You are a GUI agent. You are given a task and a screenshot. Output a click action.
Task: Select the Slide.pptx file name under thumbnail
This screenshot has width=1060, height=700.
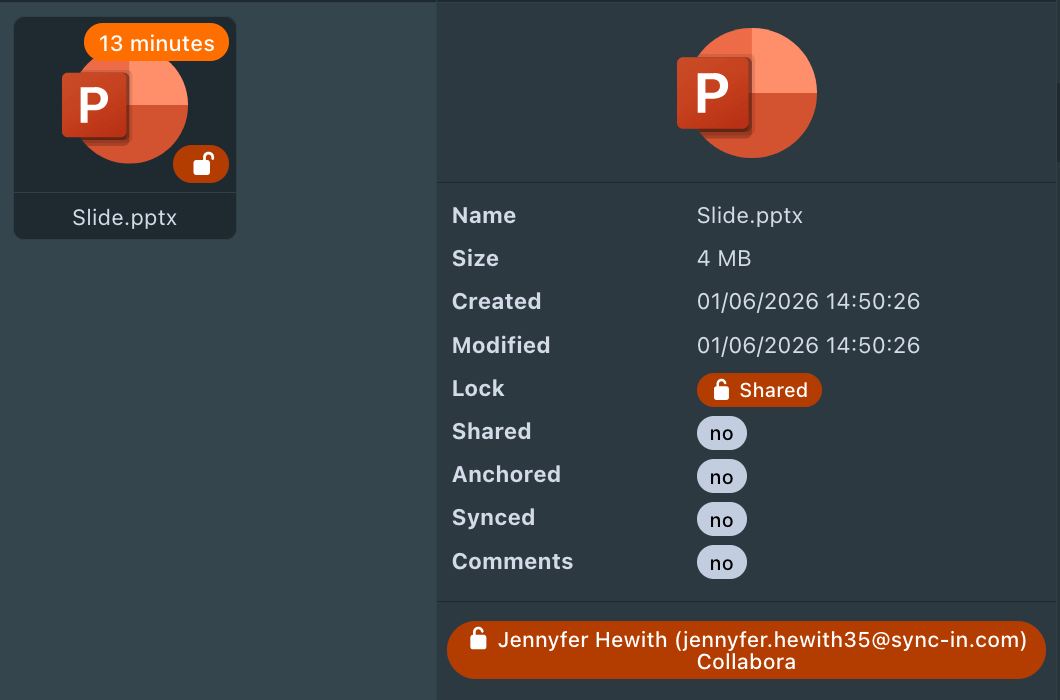pyautogui.click(x=125, y=217)
